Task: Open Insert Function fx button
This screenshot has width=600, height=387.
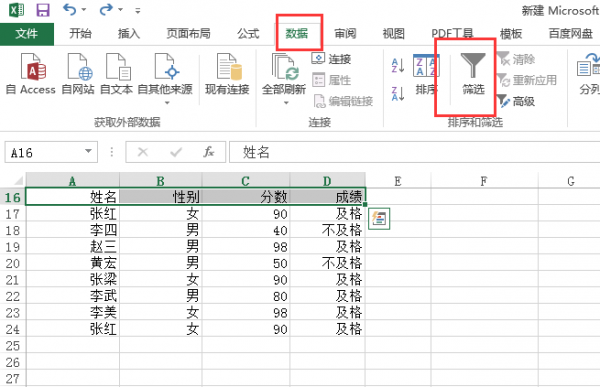Action: (209, 152)
